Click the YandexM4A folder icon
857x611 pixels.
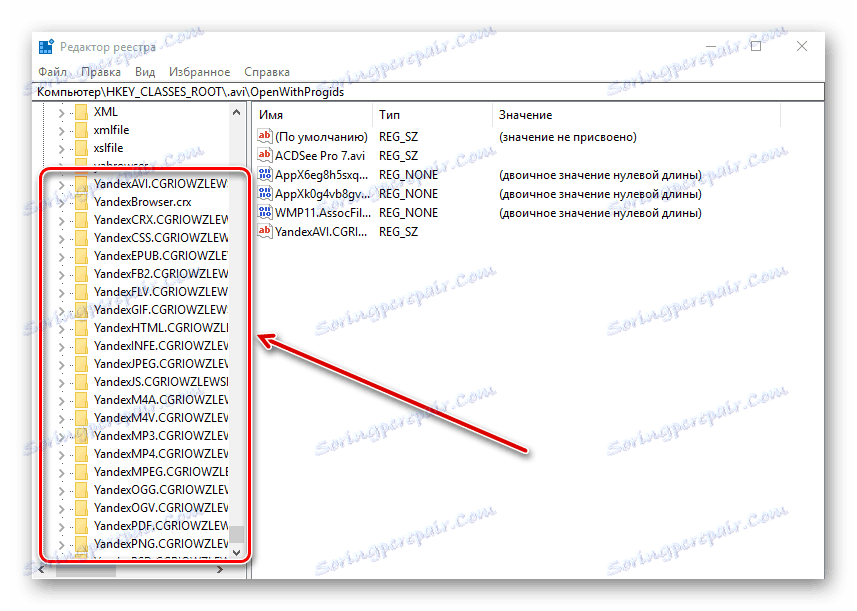(x=81, y=400)
